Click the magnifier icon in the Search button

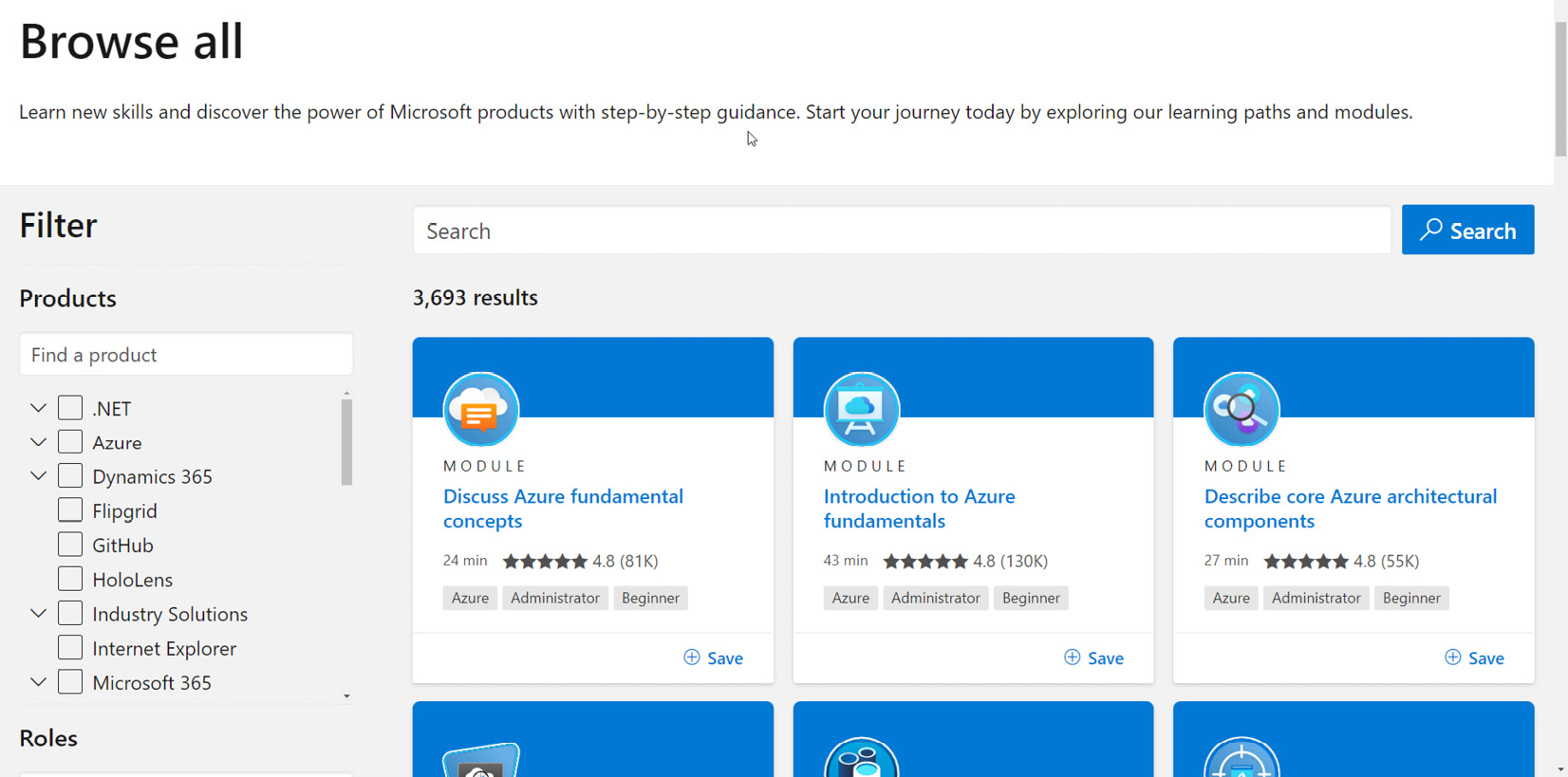[x=1430, y=230]
